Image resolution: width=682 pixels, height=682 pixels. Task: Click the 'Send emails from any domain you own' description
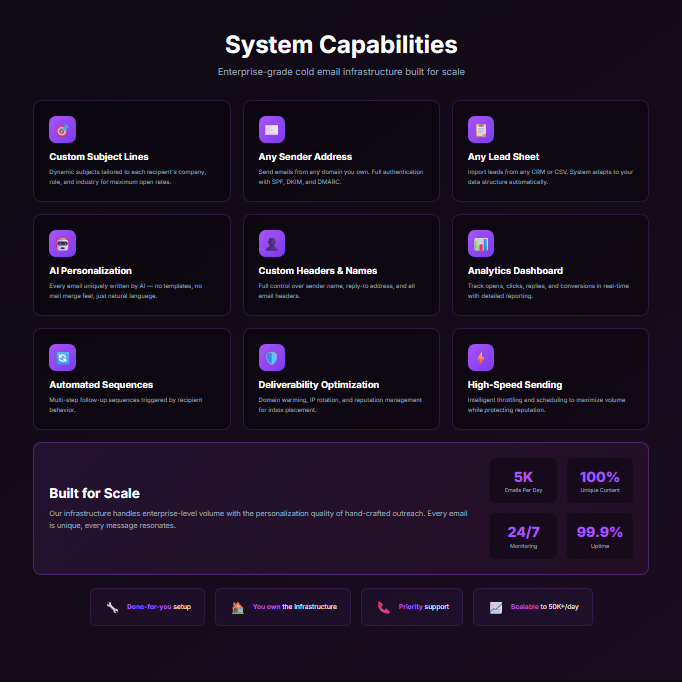coord(341,177)
